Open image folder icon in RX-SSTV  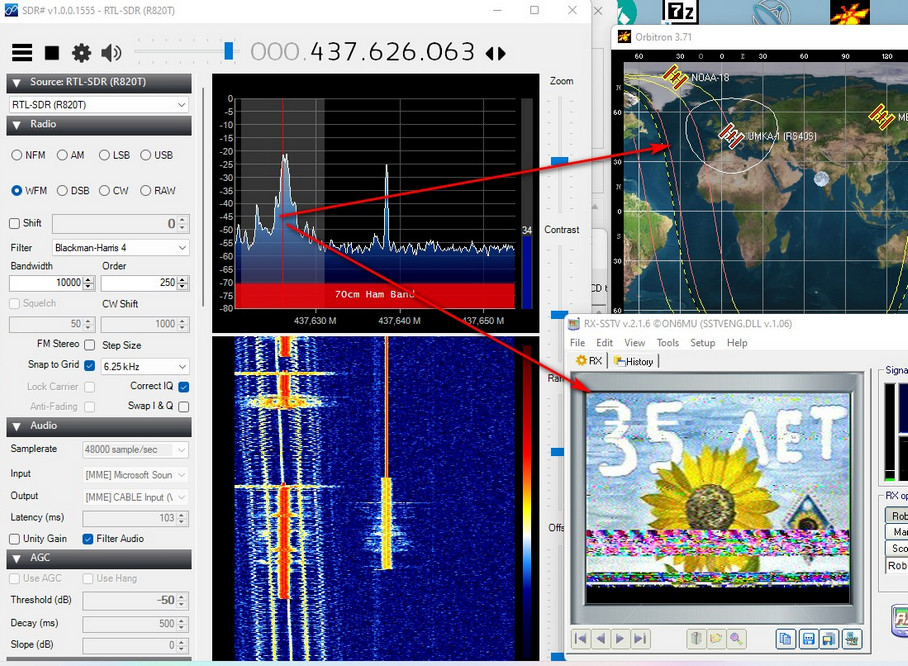716,638
